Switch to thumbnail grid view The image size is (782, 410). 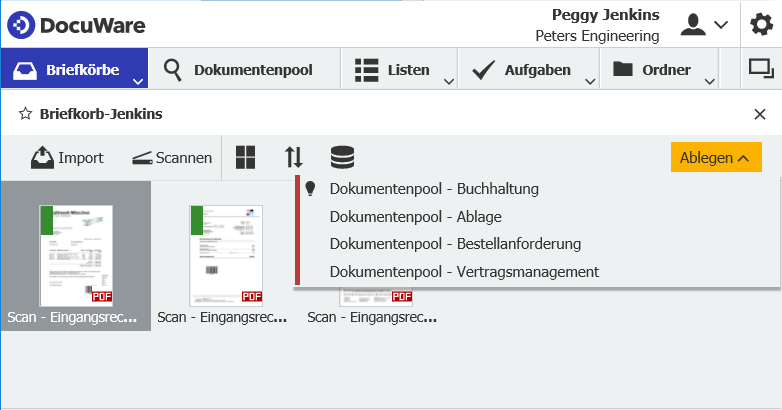click(246, 157)
